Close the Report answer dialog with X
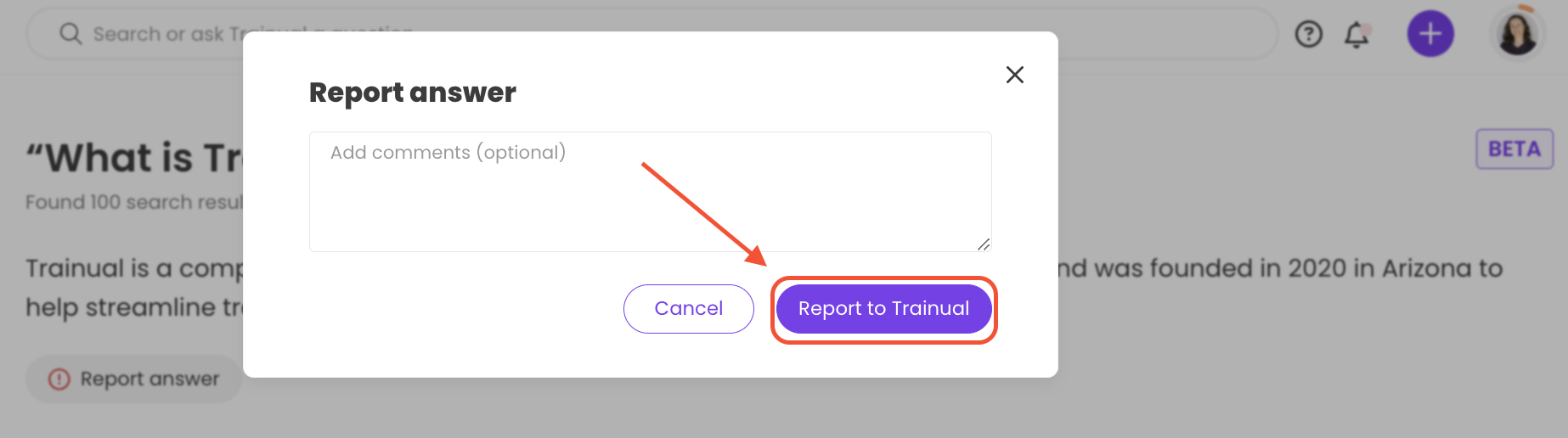1568x438 pixels. click(x=1014, y=75)
